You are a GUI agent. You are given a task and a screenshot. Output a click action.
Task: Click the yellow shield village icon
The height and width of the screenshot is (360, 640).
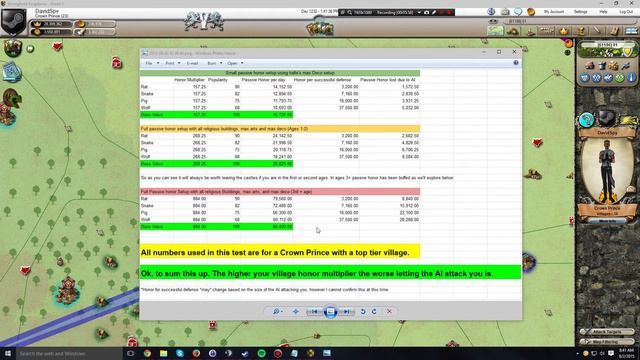[x=628, y=51]
